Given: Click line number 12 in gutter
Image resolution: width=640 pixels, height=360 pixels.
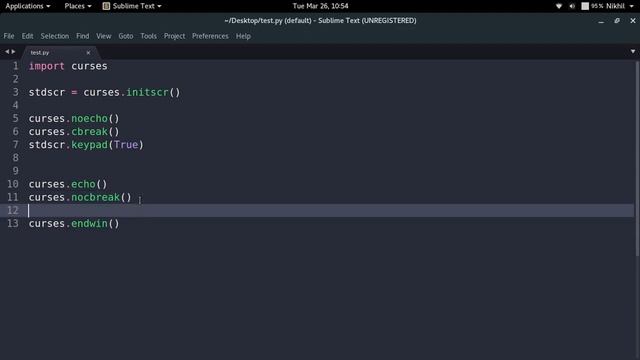Looking at the screenshot, I should [x=13, y=210].
